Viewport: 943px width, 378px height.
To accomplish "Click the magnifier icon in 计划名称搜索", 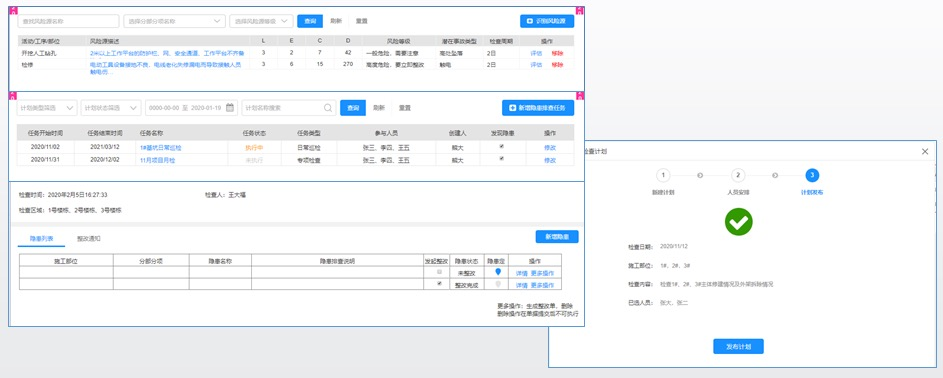I will point(328,108).
